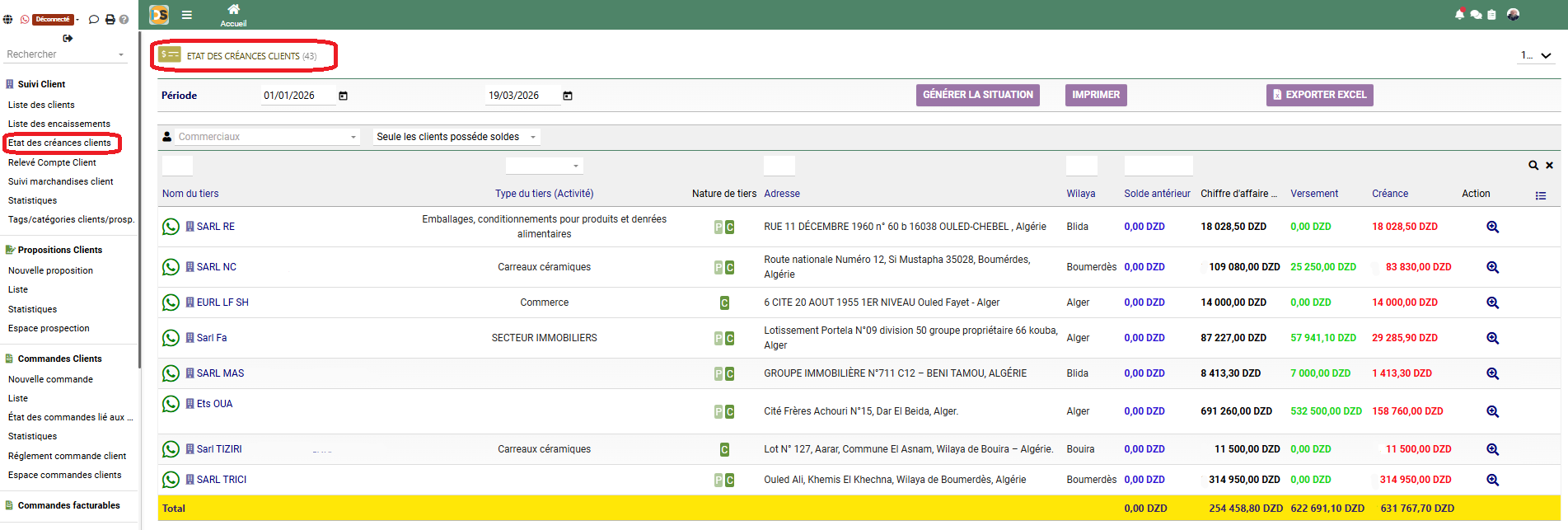Click the hamburger menu icon in header

[x=187, y=15]
